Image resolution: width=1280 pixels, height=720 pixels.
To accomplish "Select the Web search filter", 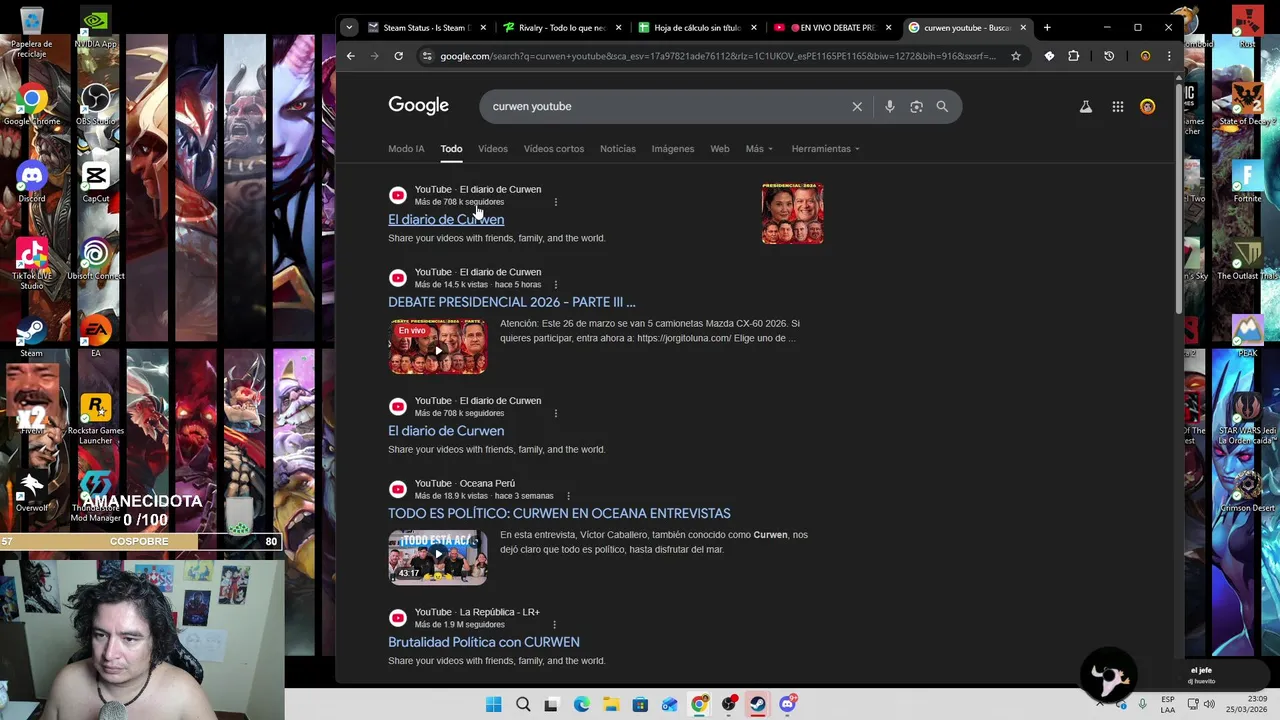I will click(x=720, y=149).
